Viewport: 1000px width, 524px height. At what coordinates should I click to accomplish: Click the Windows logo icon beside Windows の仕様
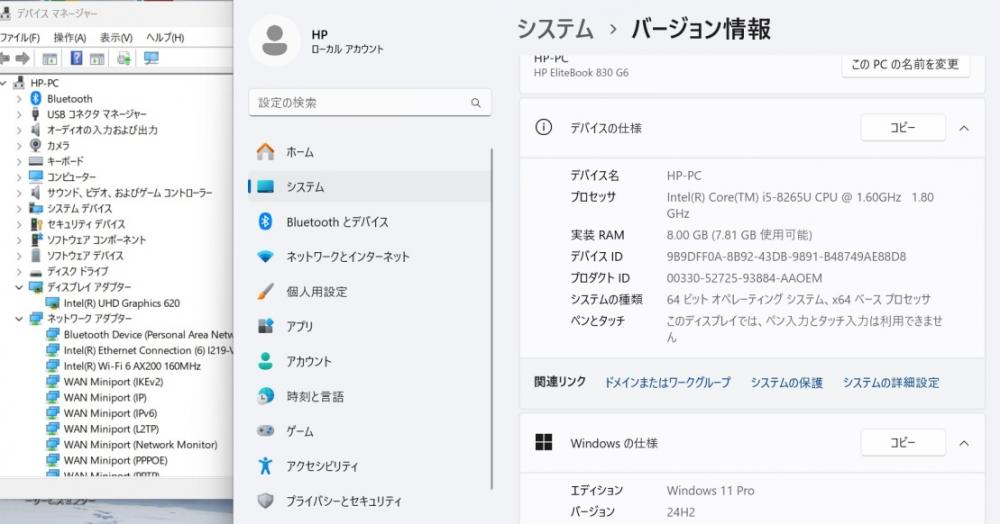click(544, 442)
